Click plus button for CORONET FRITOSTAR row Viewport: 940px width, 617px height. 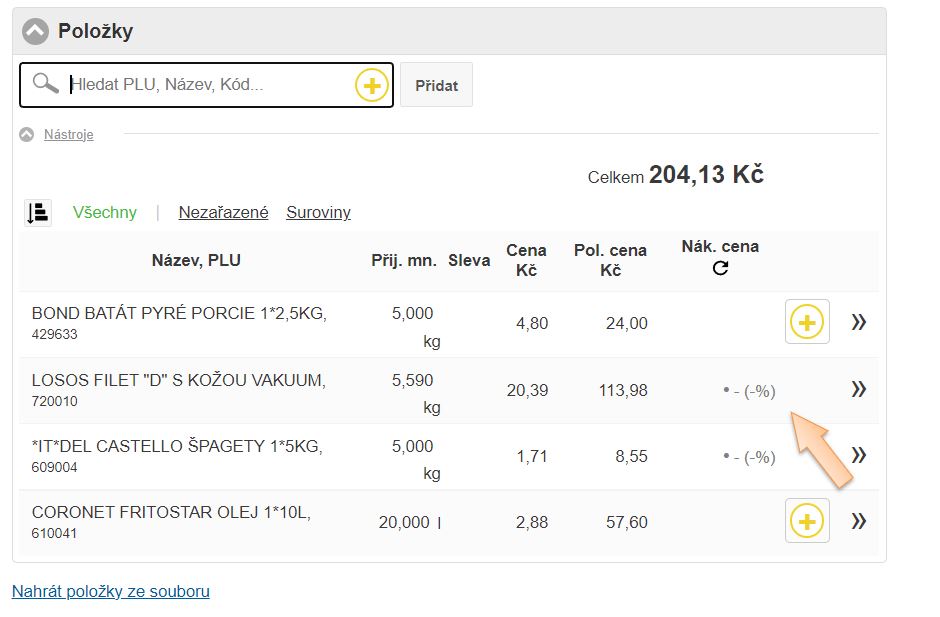point(807,521)
